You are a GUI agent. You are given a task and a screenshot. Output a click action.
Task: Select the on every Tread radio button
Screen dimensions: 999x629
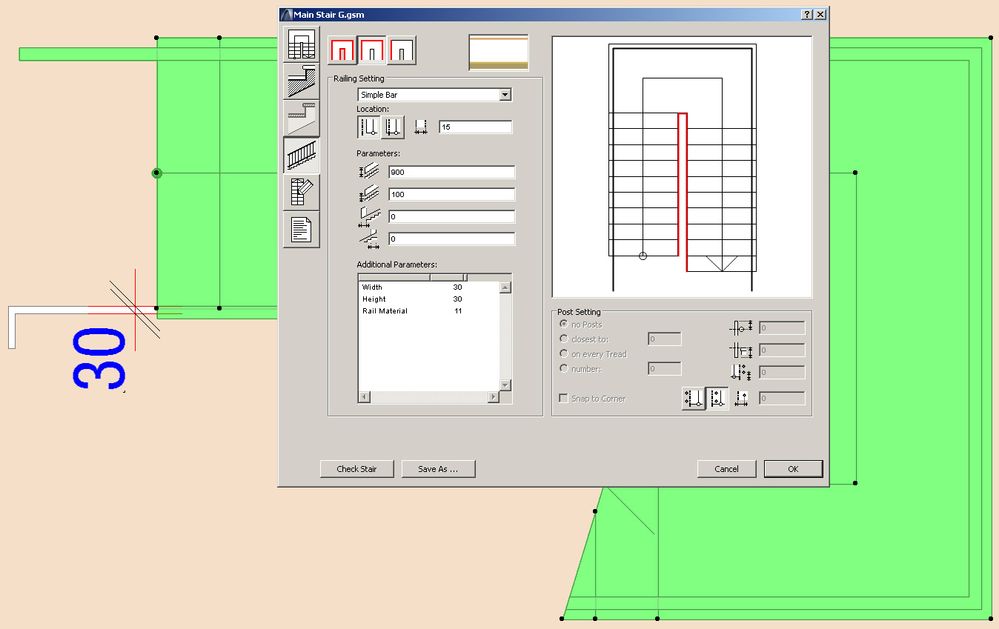(x=564, y=354)
